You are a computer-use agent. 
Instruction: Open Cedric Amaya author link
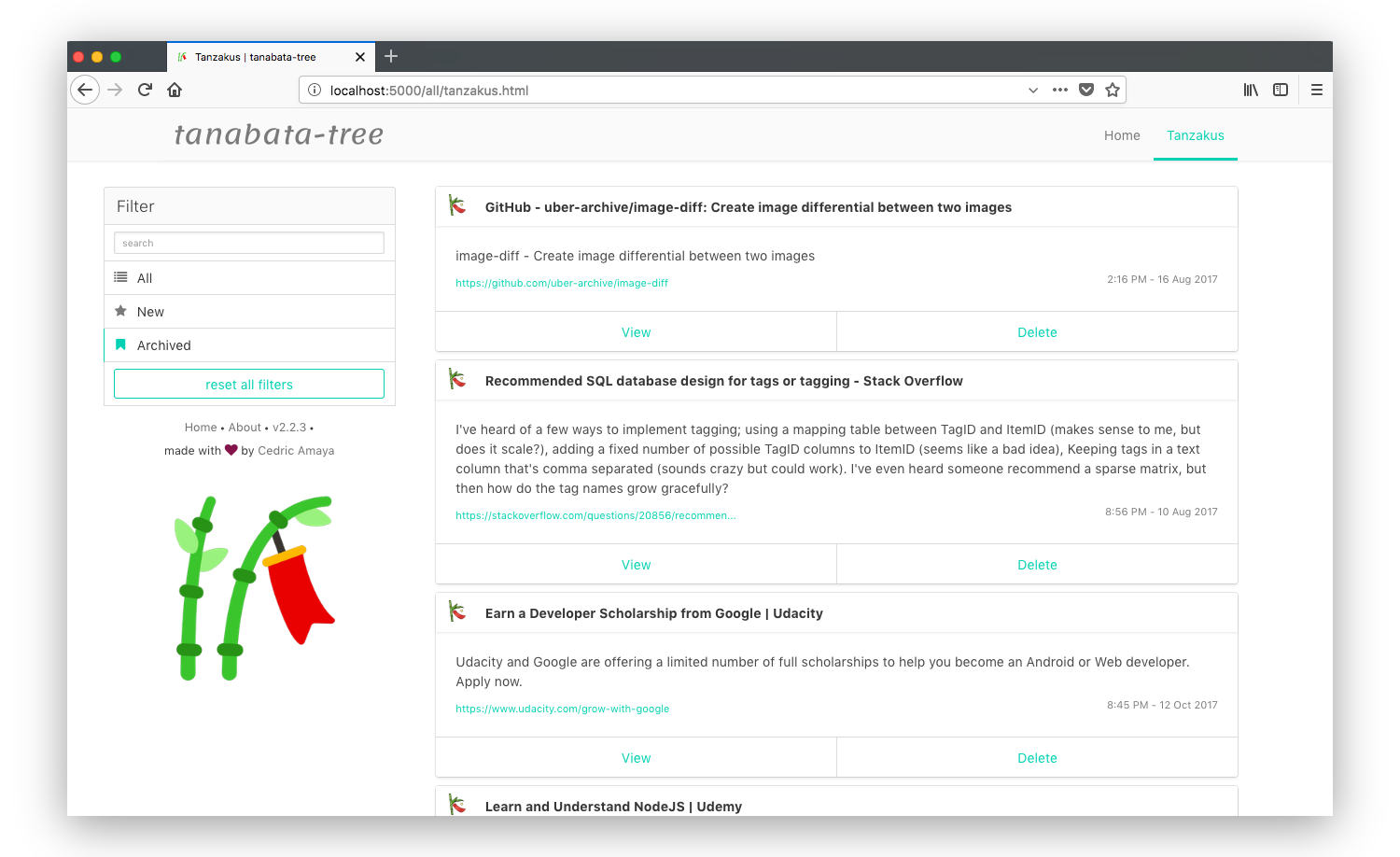(x=296, y=451)
